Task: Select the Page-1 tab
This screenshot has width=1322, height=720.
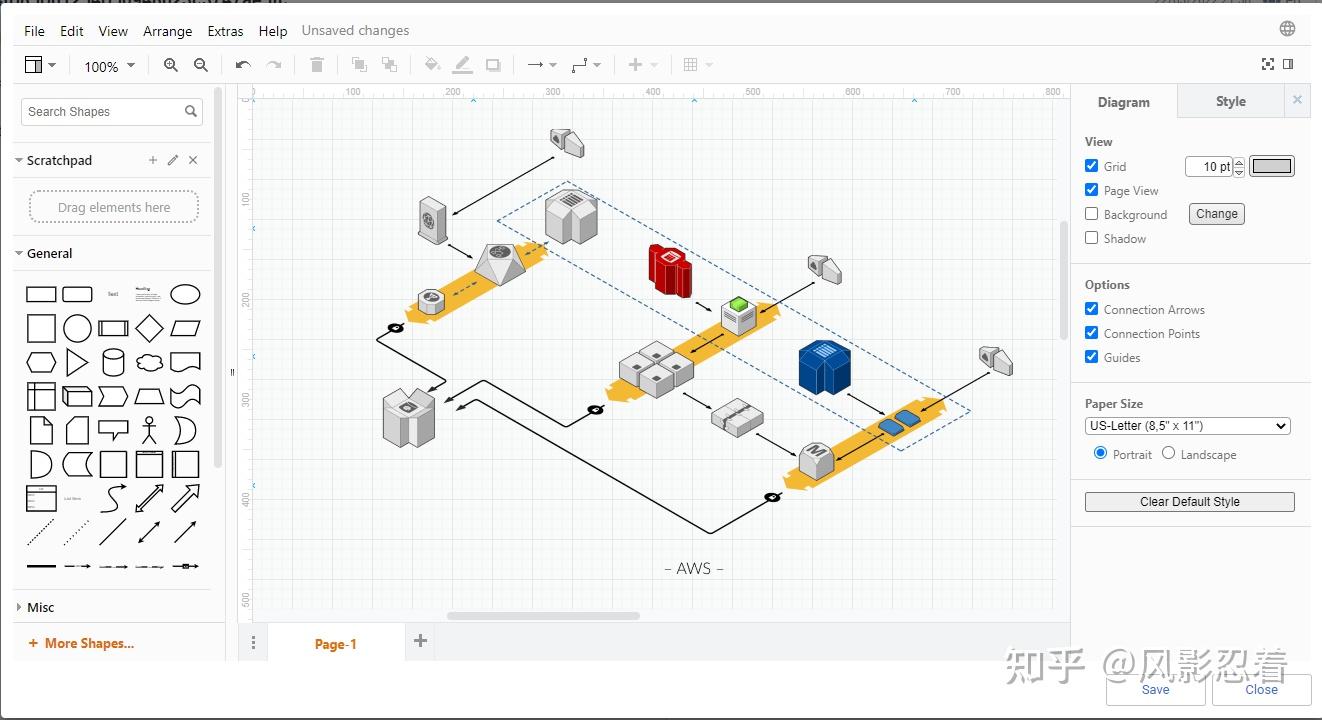Action: pyautogui.click(x=336, y=644)
